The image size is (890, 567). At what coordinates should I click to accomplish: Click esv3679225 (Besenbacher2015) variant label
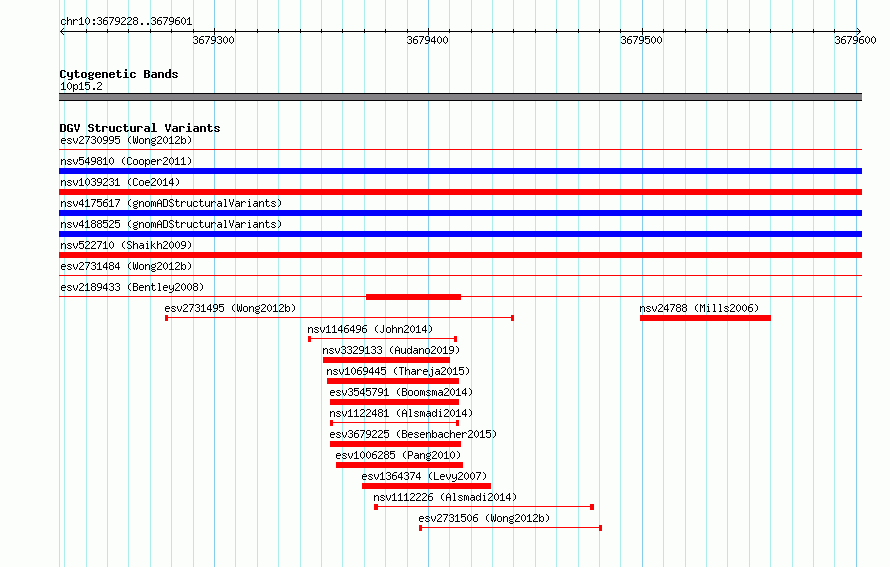tap(413, 434)
